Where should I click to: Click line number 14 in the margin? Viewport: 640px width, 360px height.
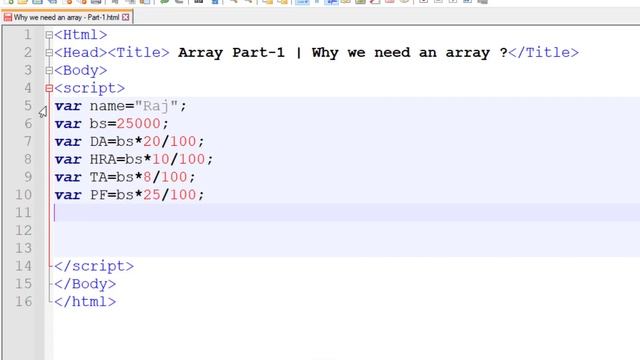click(x=23, y=266)
